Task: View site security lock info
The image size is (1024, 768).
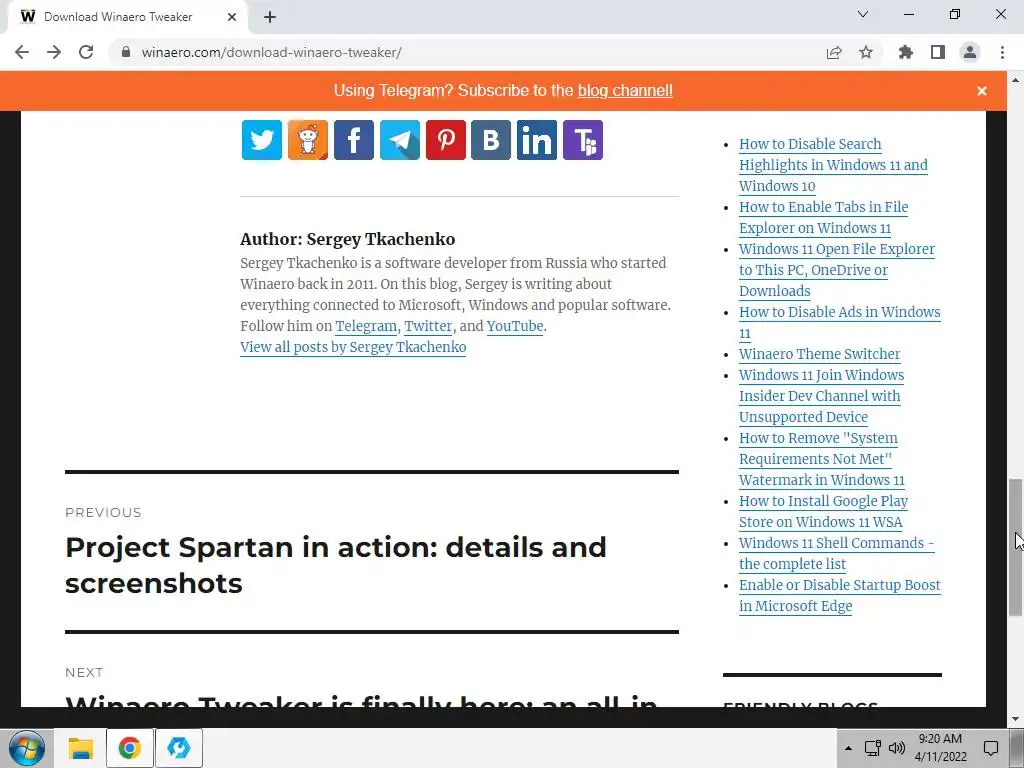Action: coord(126,52)
